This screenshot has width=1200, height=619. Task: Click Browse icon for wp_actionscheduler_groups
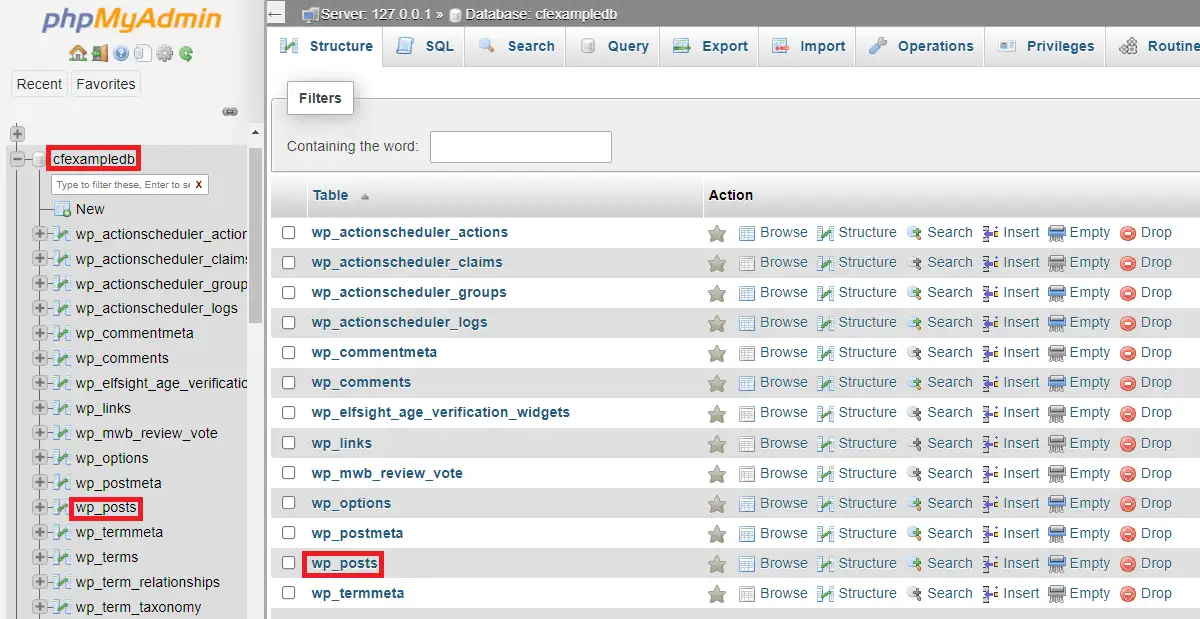click(x=747, y=293)
